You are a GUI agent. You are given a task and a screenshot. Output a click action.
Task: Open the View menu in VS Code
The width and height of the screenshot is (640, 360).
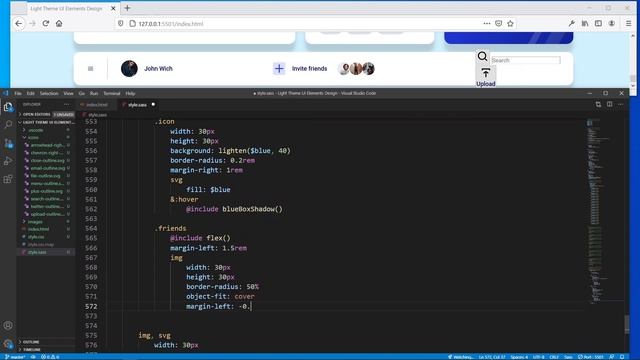(x=68, y=93)
